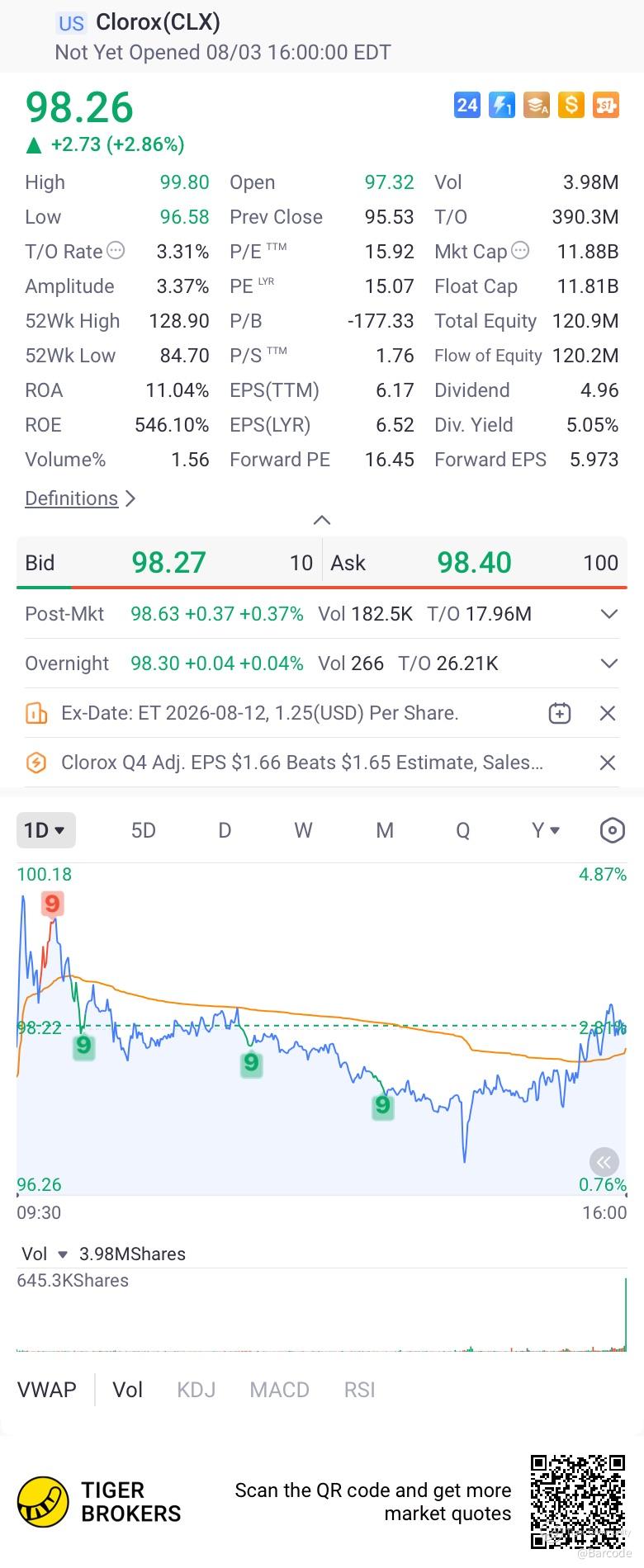Screen dimensions: 644x1568
Task: Tap the last price 98.26
Action: click(x=79, y=107)
